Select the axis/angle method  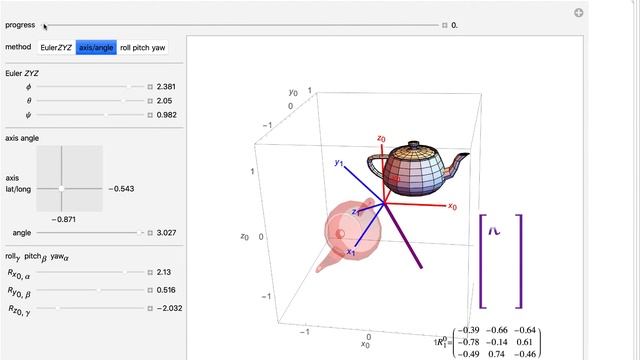coord(96,47)
